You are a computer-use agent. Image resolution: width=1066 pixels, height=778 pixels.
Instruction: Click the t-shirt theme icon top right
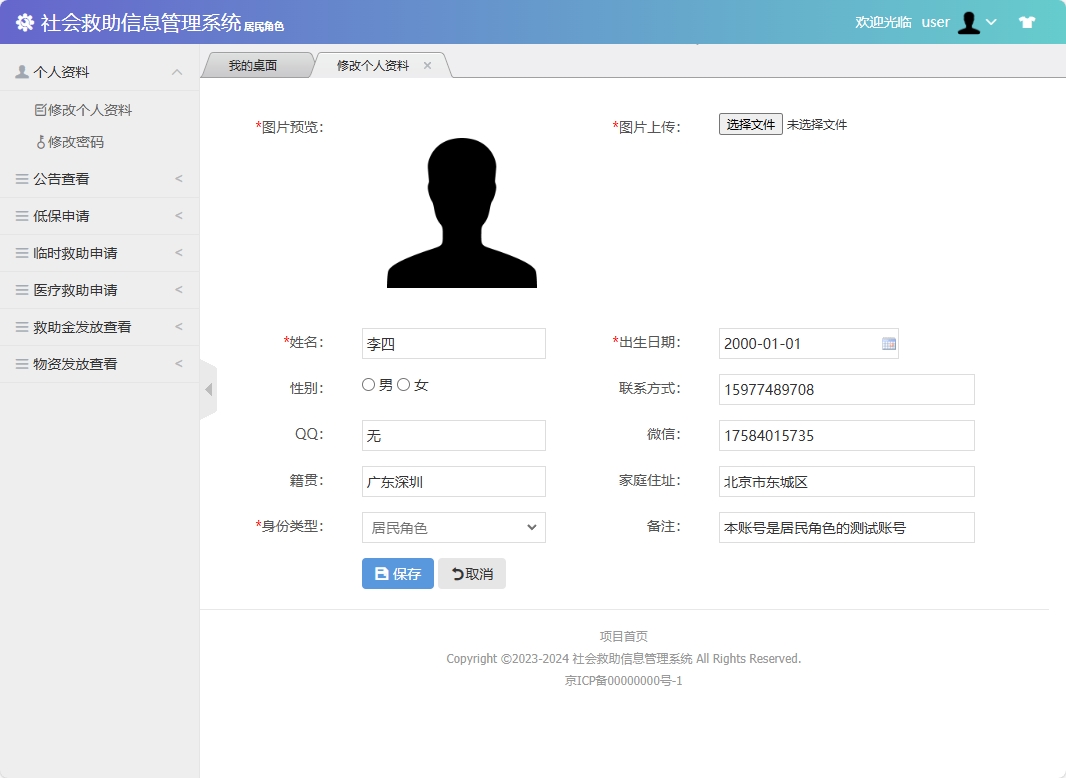click(1027, 21)
